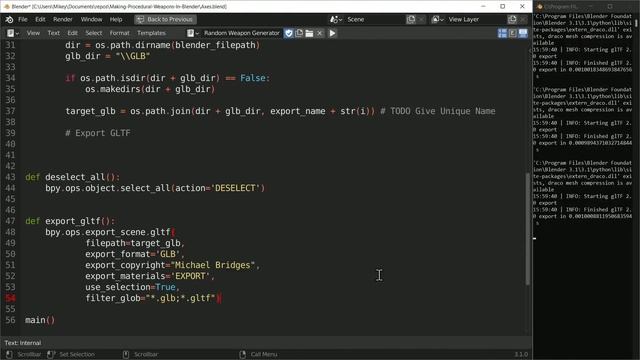Toggle the fake user shield icon
Viewport: 640px width, 360px height.
[x=289, y=33]
